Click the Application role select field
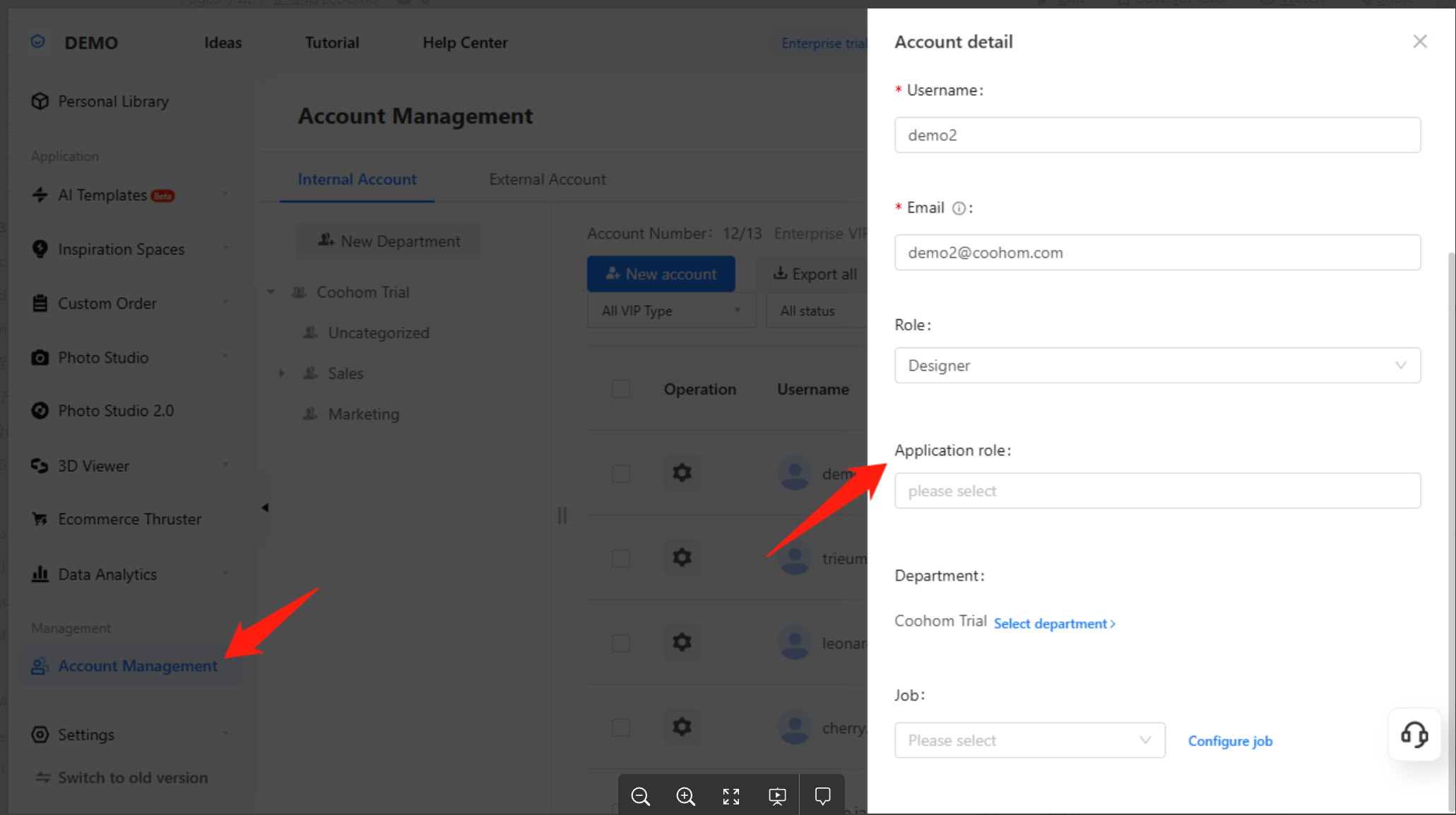 (x=1157, y=491)
